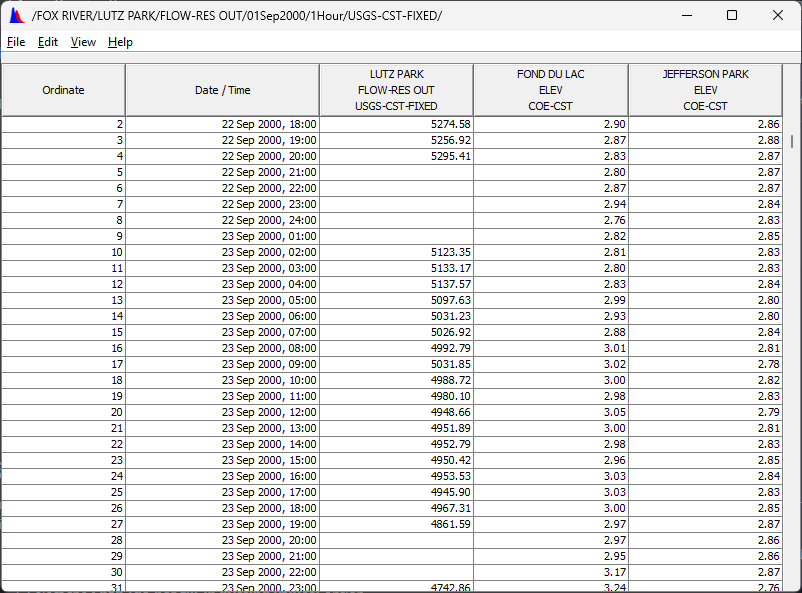This screenshot has height=593, width=802.
Task: Click date cell 22 Sep 2000, 18:00
Action: tap(222, 124)
